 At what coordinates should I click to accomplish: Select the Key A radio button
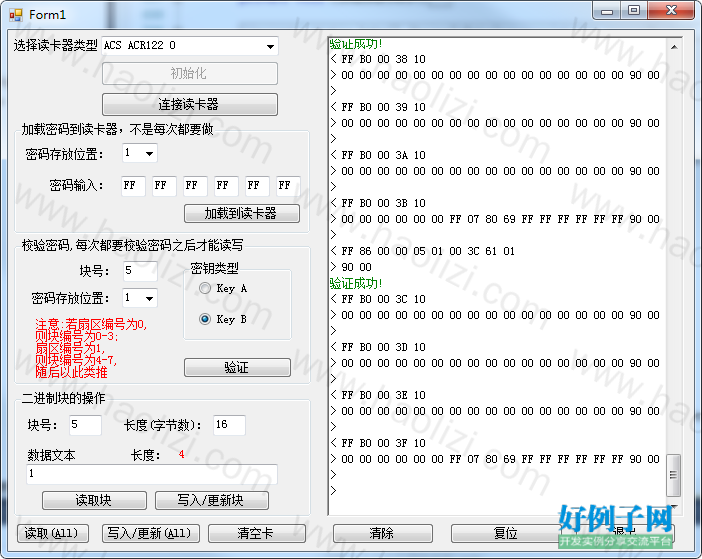coord(223,288)
